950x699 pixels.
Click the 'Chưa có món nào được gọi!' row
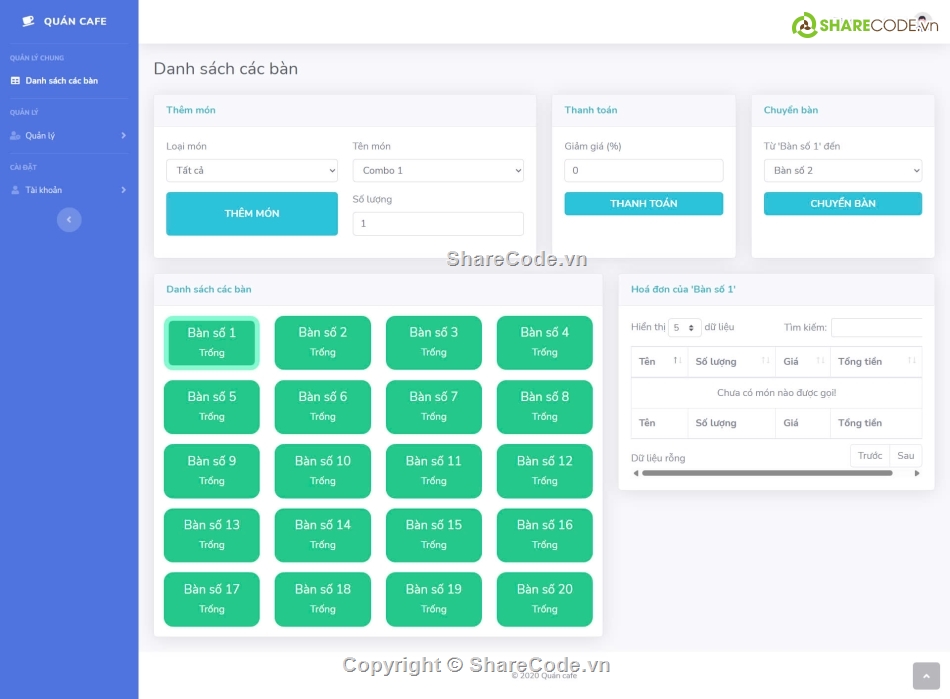776,393
